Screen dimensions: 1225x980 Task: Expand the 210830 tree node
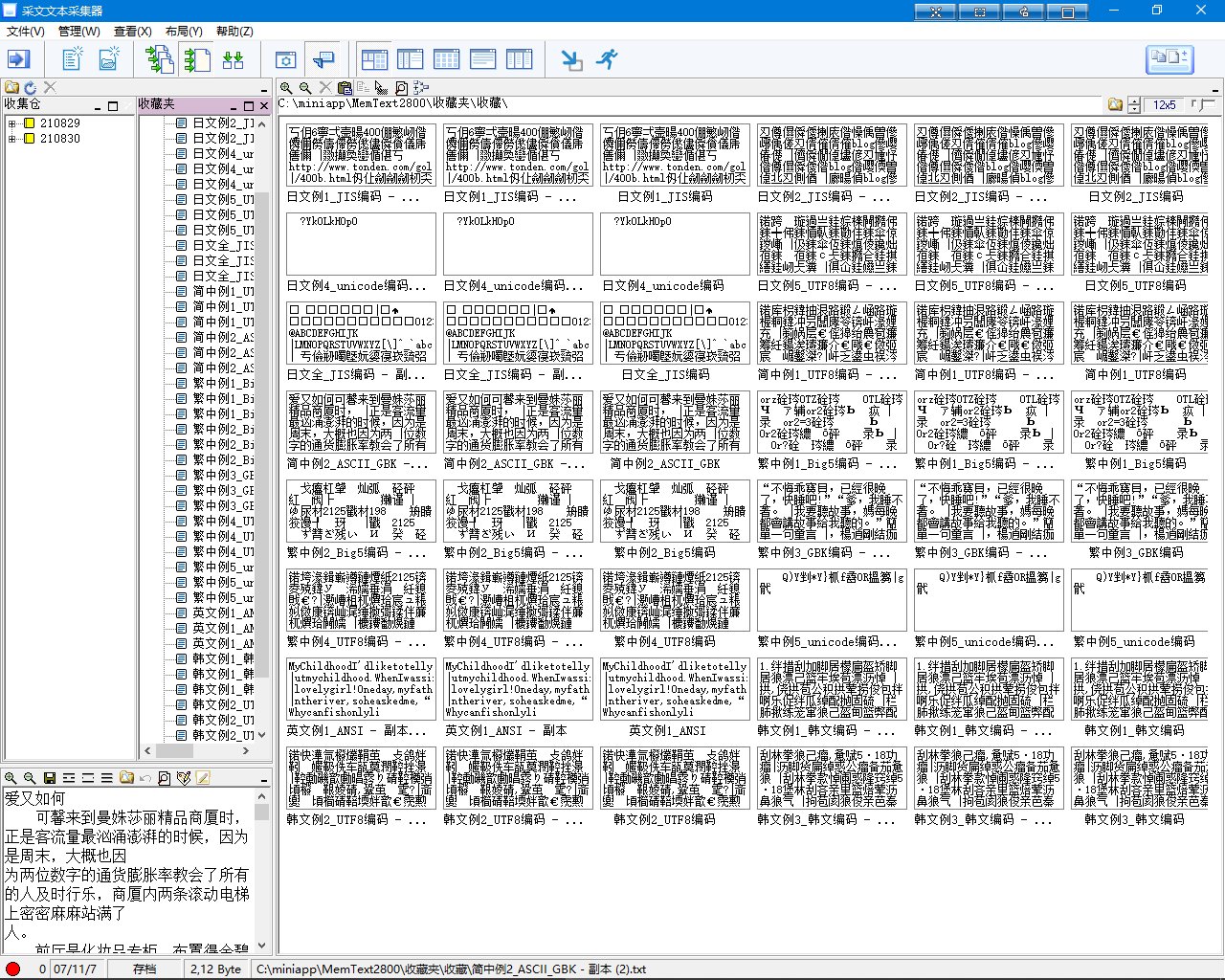tap(12, 139)
